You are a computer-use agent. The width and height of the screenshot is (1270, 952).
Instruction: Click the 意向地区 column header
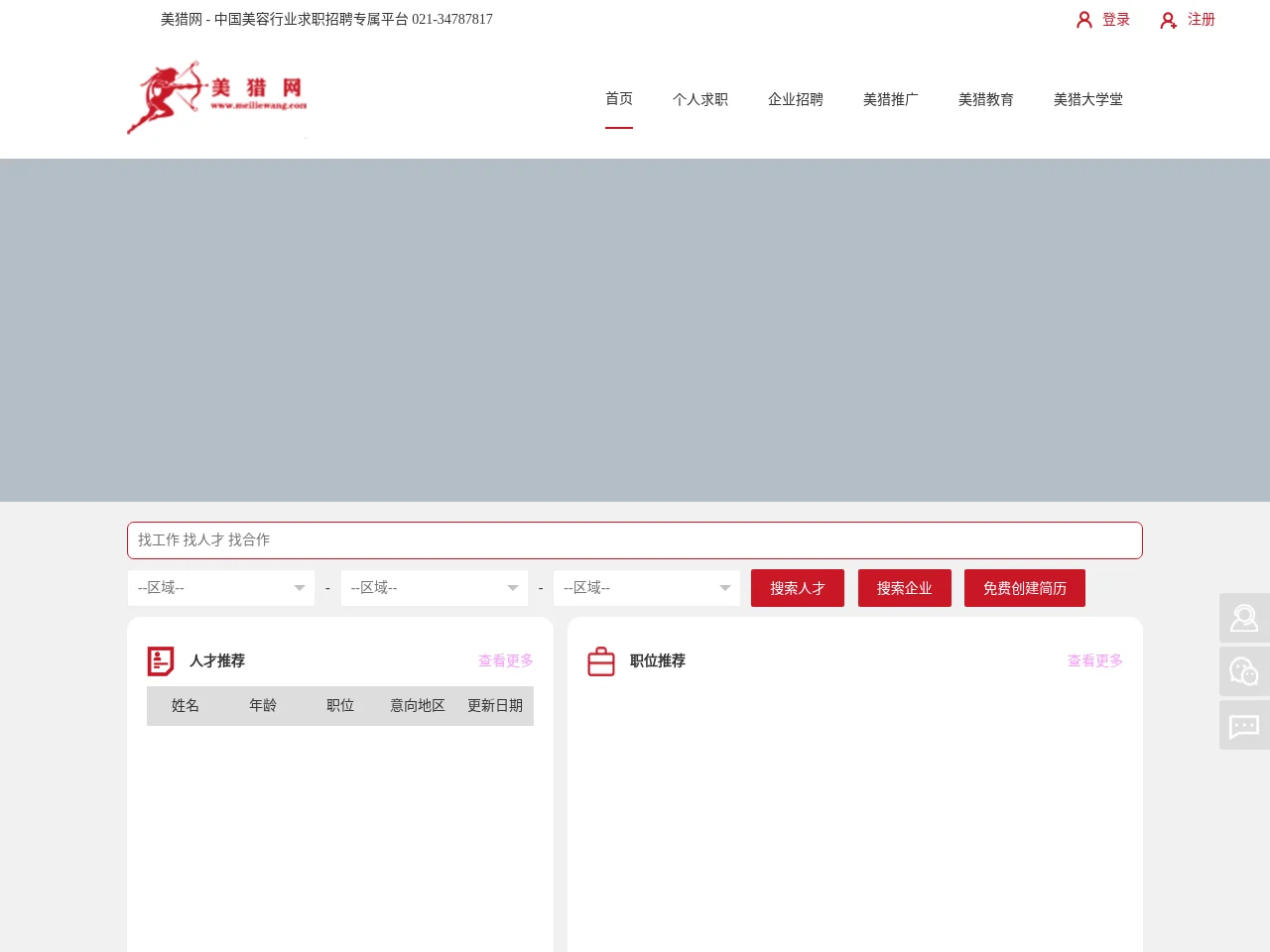[418, 706]
